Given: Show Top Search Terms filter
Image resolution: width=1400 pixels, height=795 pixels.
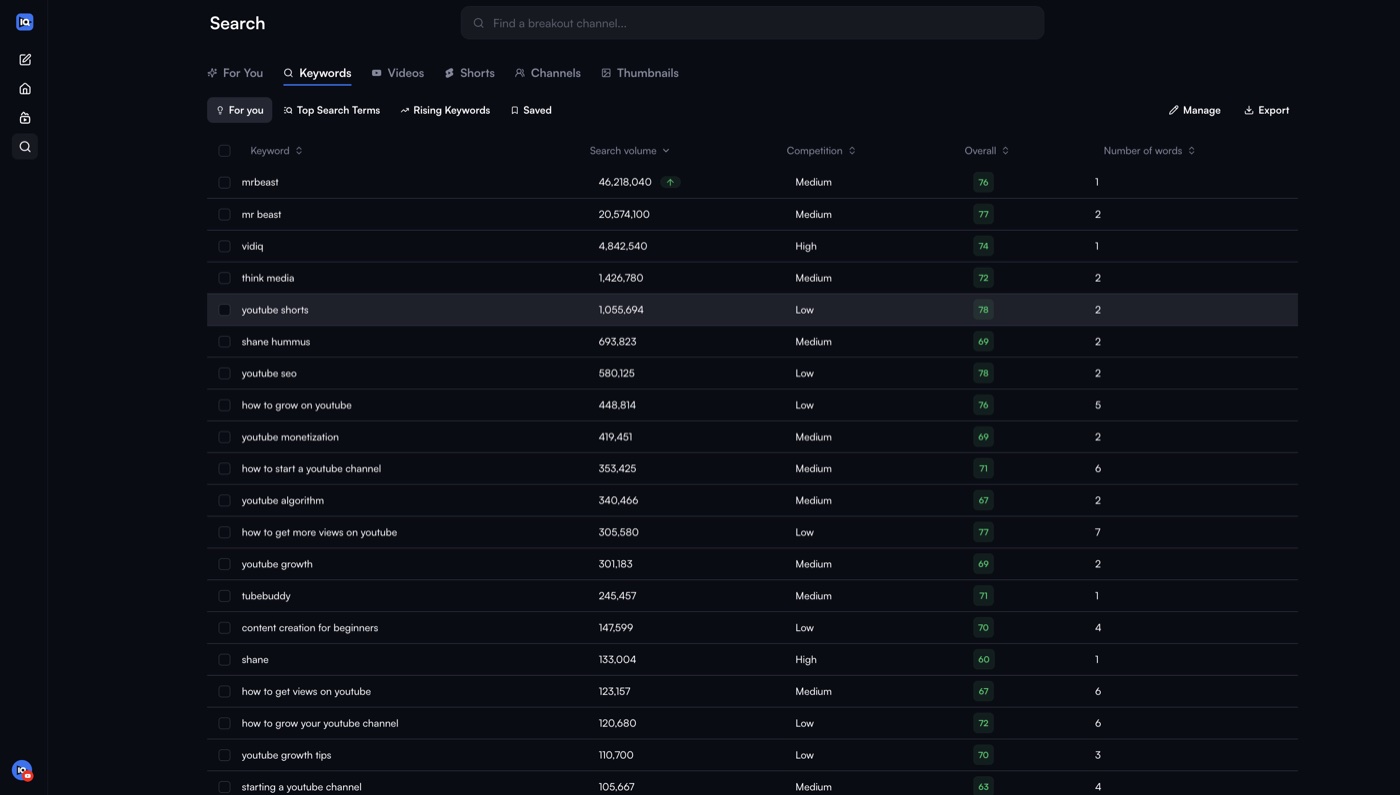Looking at the screenshot, I should point(332,110).
